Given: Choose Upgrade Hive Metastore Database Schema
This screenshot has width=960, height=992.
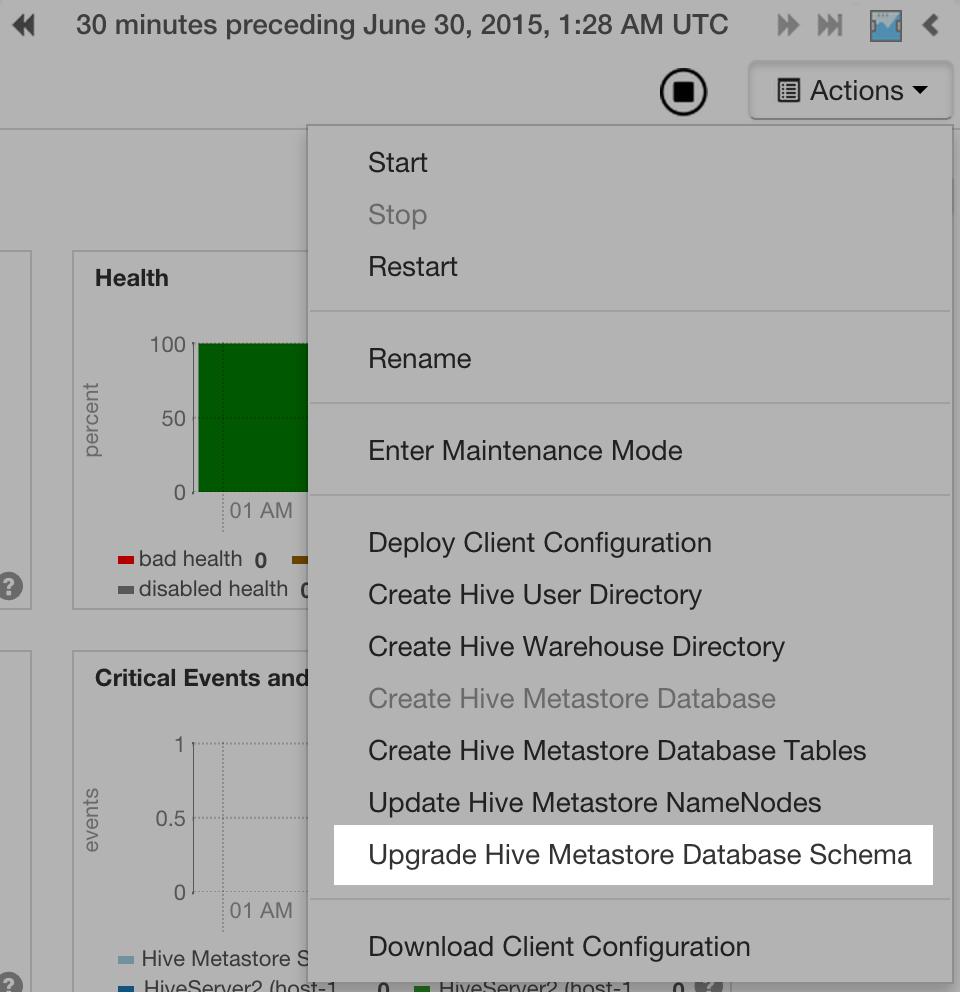Looking at the screenshot, I should pos(640,854).
